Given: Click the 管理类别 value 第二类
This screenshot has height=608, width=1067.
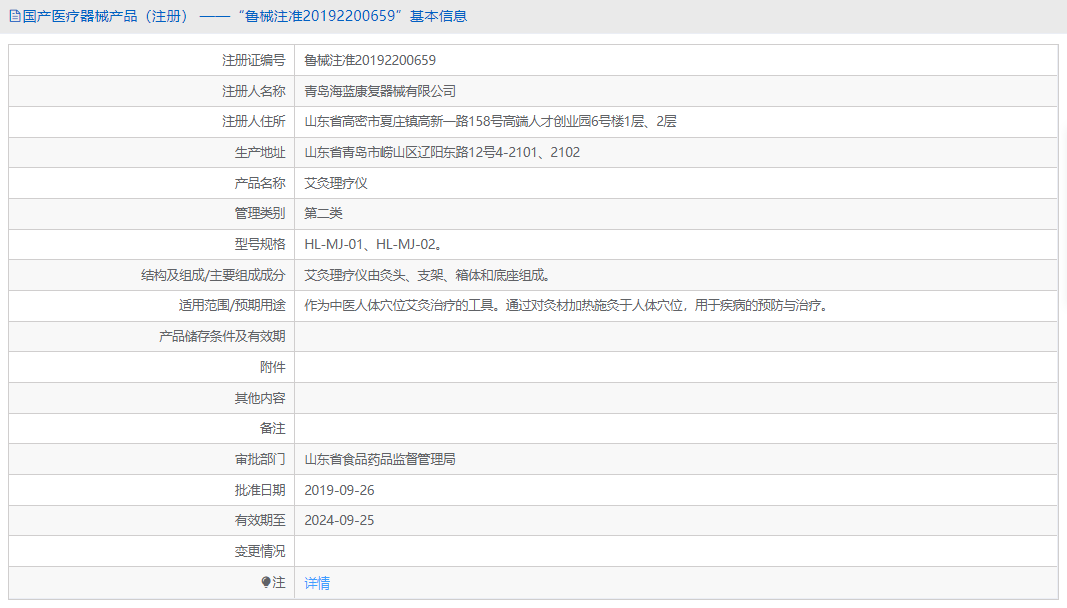Looking at the screenshot, I should point(324,213).
